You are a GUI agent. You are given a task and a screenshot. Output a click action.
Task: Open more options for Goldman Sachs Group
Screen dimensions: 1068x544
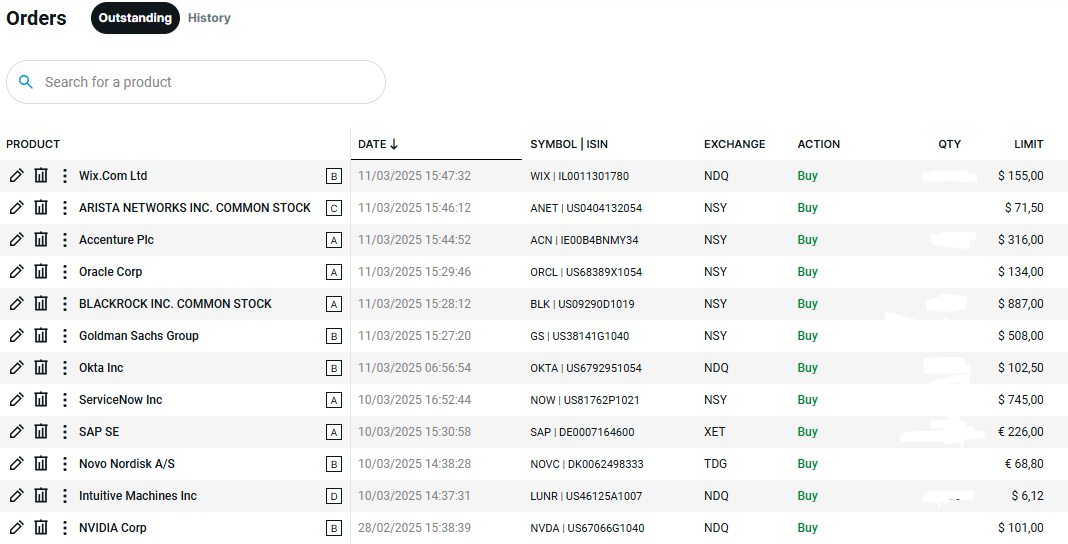click(x=64, y=336)
